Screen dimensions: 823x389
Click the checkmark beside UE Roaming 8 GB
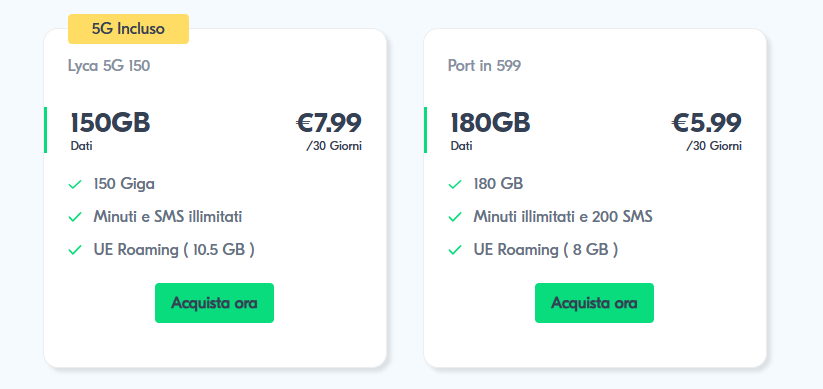(x=455, y=250)
